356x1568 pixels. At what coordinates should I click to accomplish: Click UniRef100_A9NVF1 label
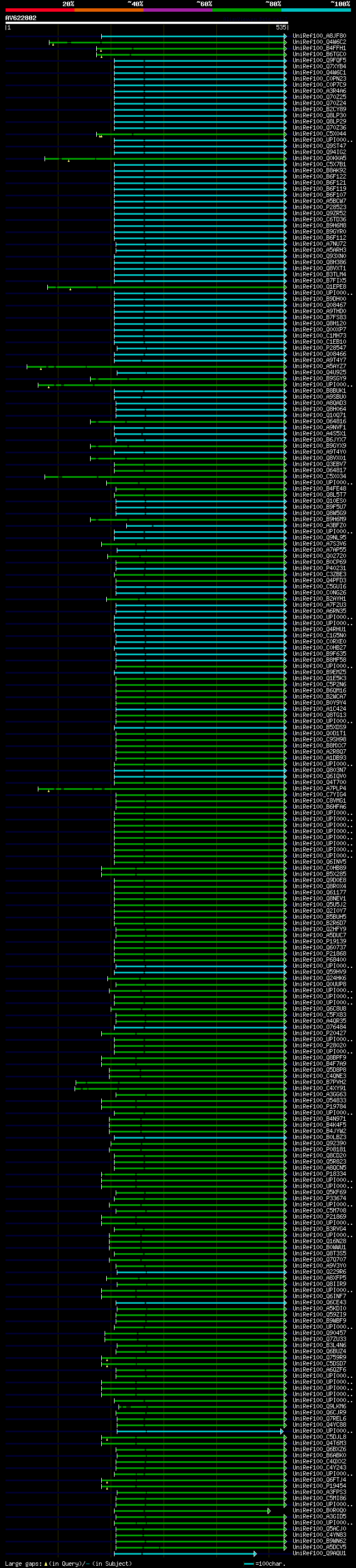[x=319, y=427]
